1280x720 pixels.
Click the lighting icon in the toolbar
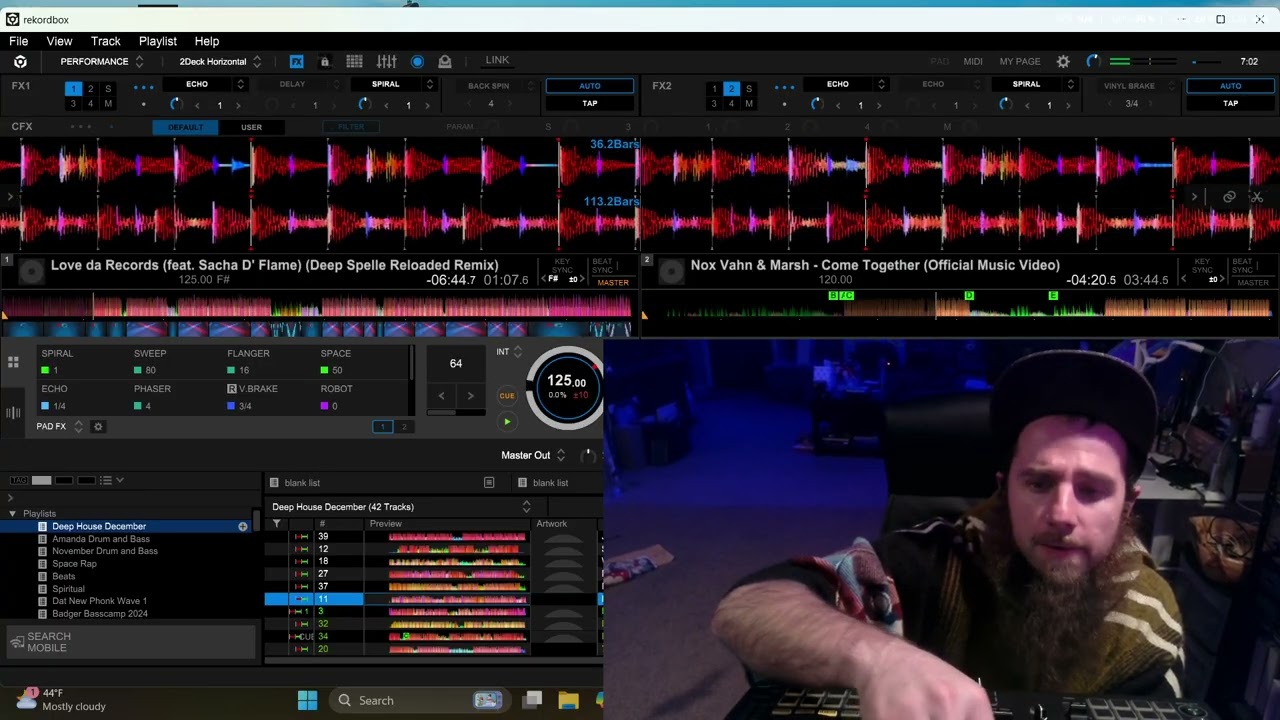point(445,62)
